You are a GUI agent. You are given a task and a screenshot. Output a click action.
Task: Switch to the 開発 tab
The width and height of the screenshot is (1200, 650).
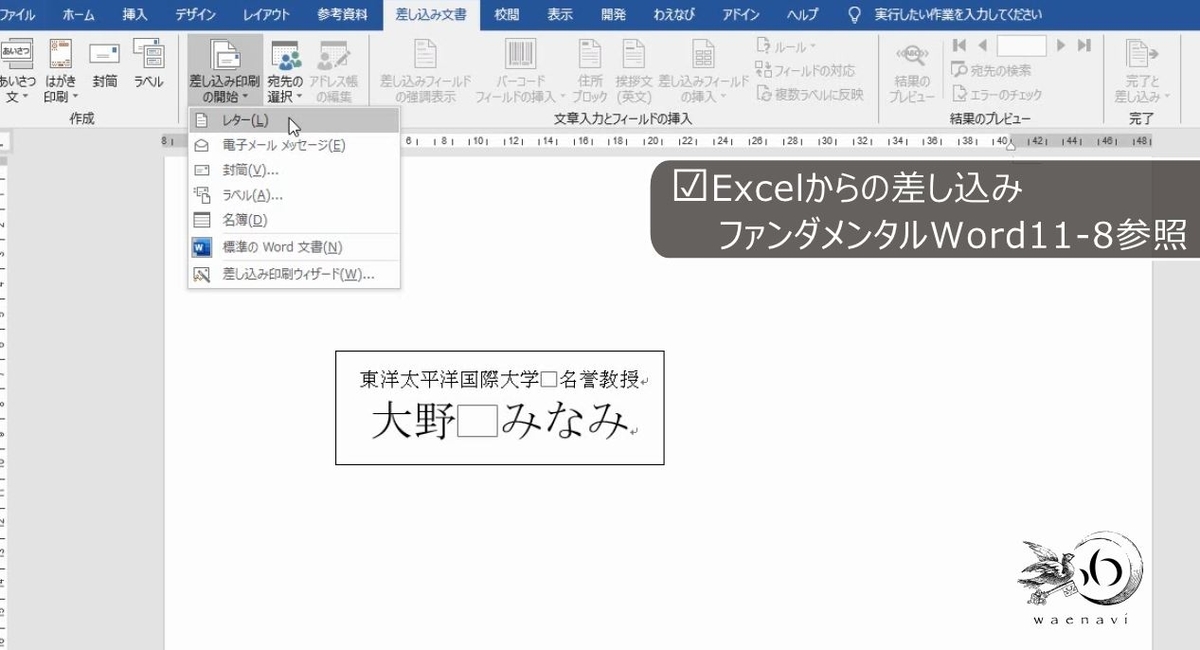(614, 15)
